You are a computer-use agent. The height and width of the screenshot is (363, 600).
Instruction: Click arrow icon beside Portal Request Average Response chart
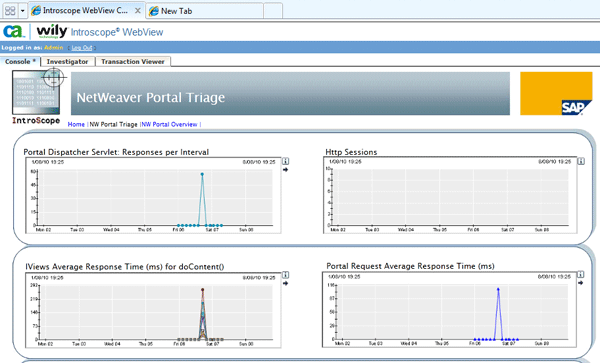pos(580,283)
